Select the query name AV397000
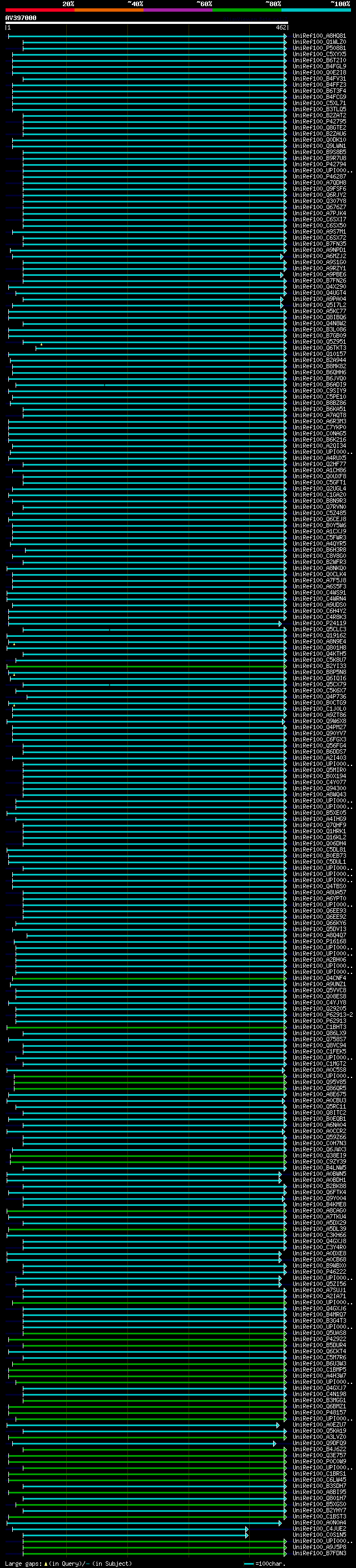Image resolution: width=356 pixels, height=1568 pixels. (21, 18)
